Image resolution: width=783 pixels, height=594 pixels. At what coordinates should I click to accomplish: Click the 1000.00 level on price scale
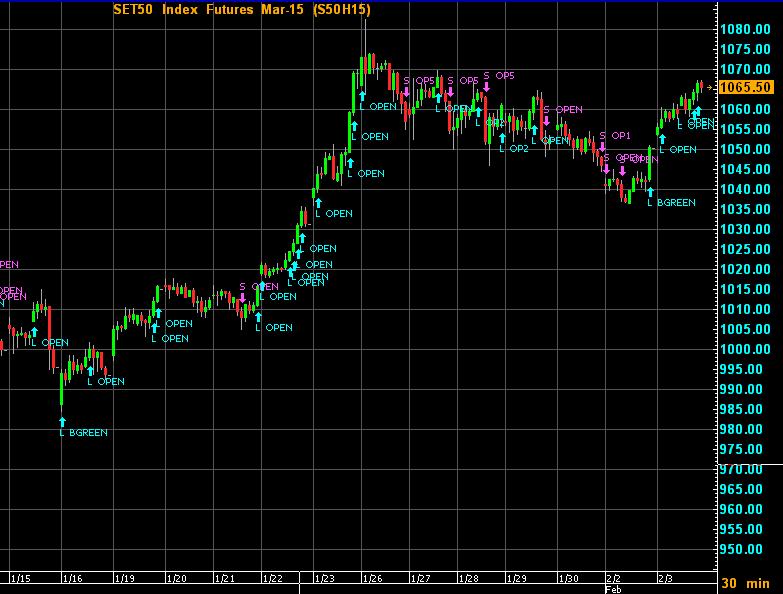tap(745, 349)
